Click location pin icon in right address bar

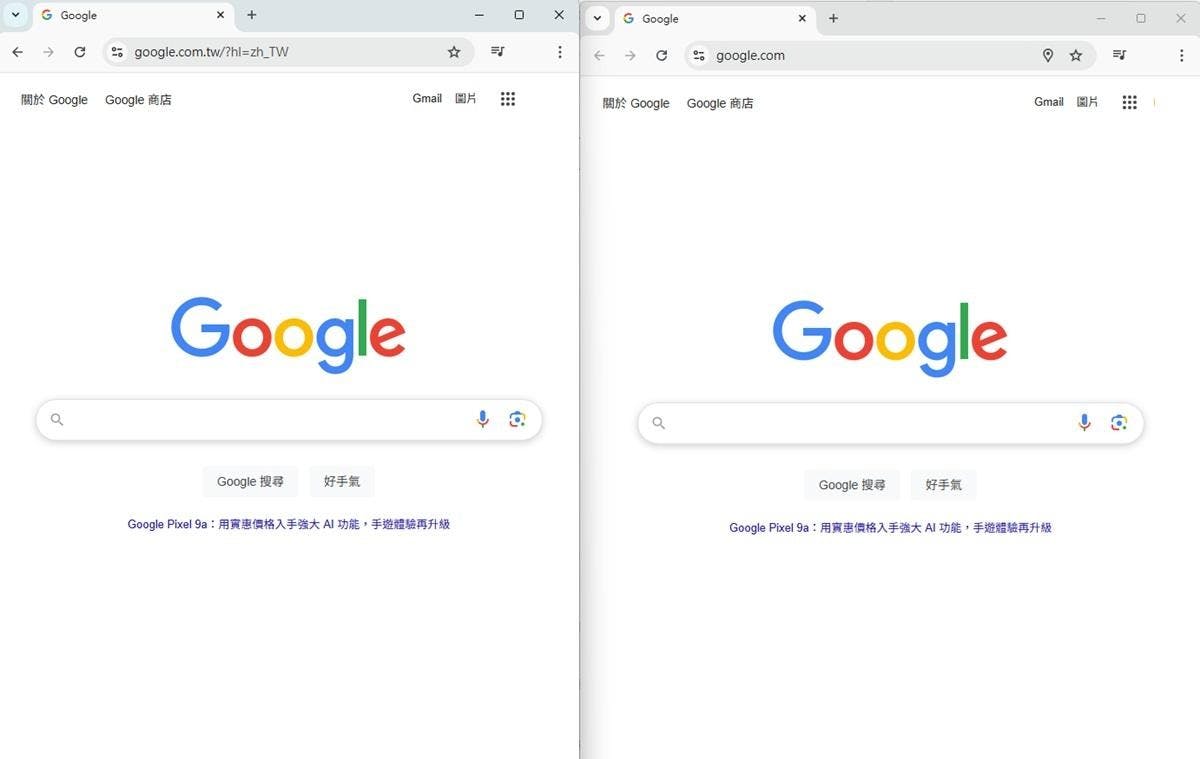click(x=1048, y=56)
